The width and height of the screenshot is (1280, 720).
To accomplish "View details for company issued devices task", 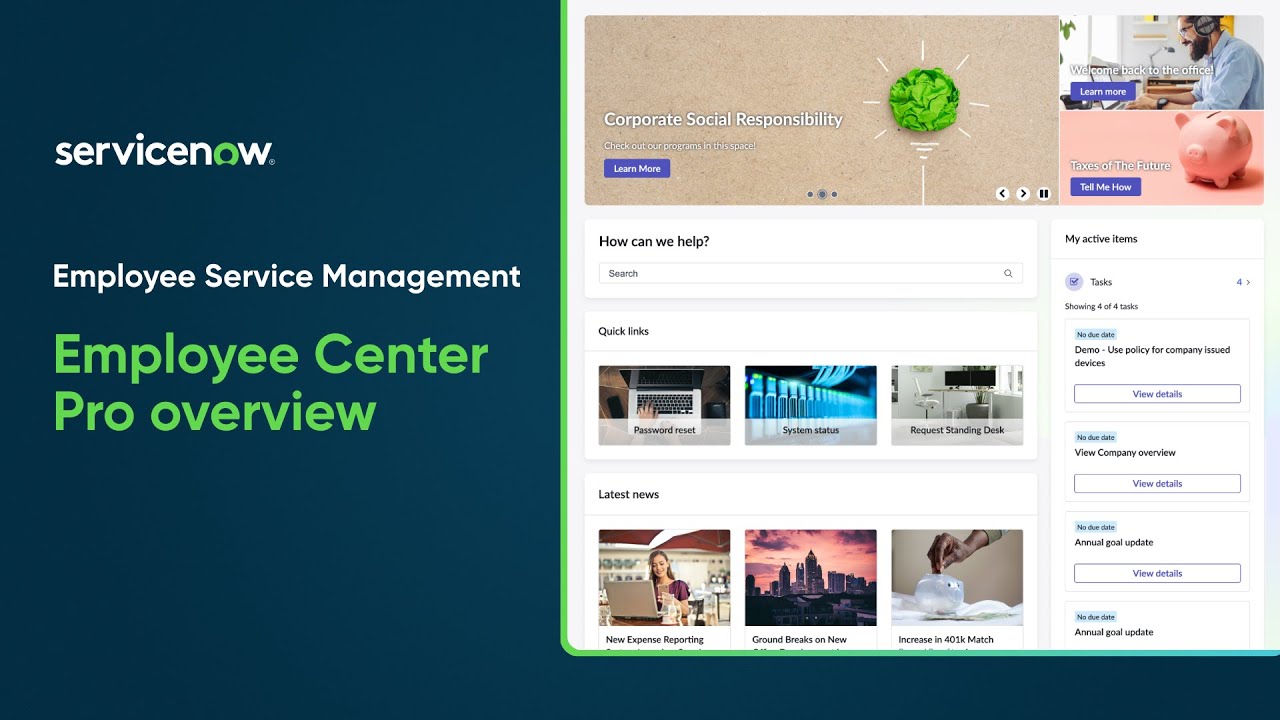I will pos(1157,393).
